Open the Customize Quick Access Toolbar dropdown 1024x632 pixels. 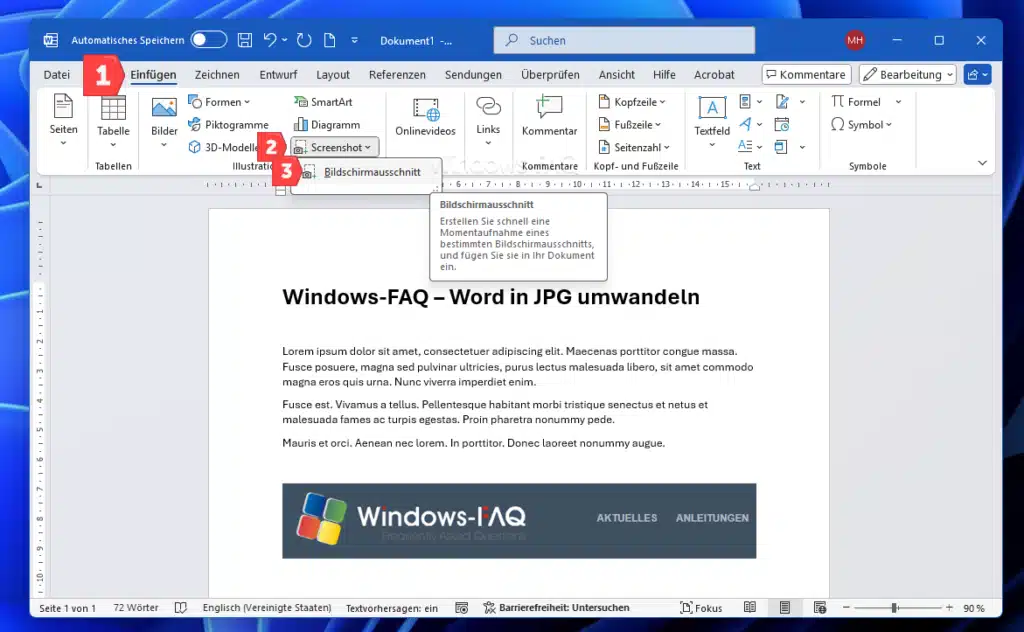point(355,40)
